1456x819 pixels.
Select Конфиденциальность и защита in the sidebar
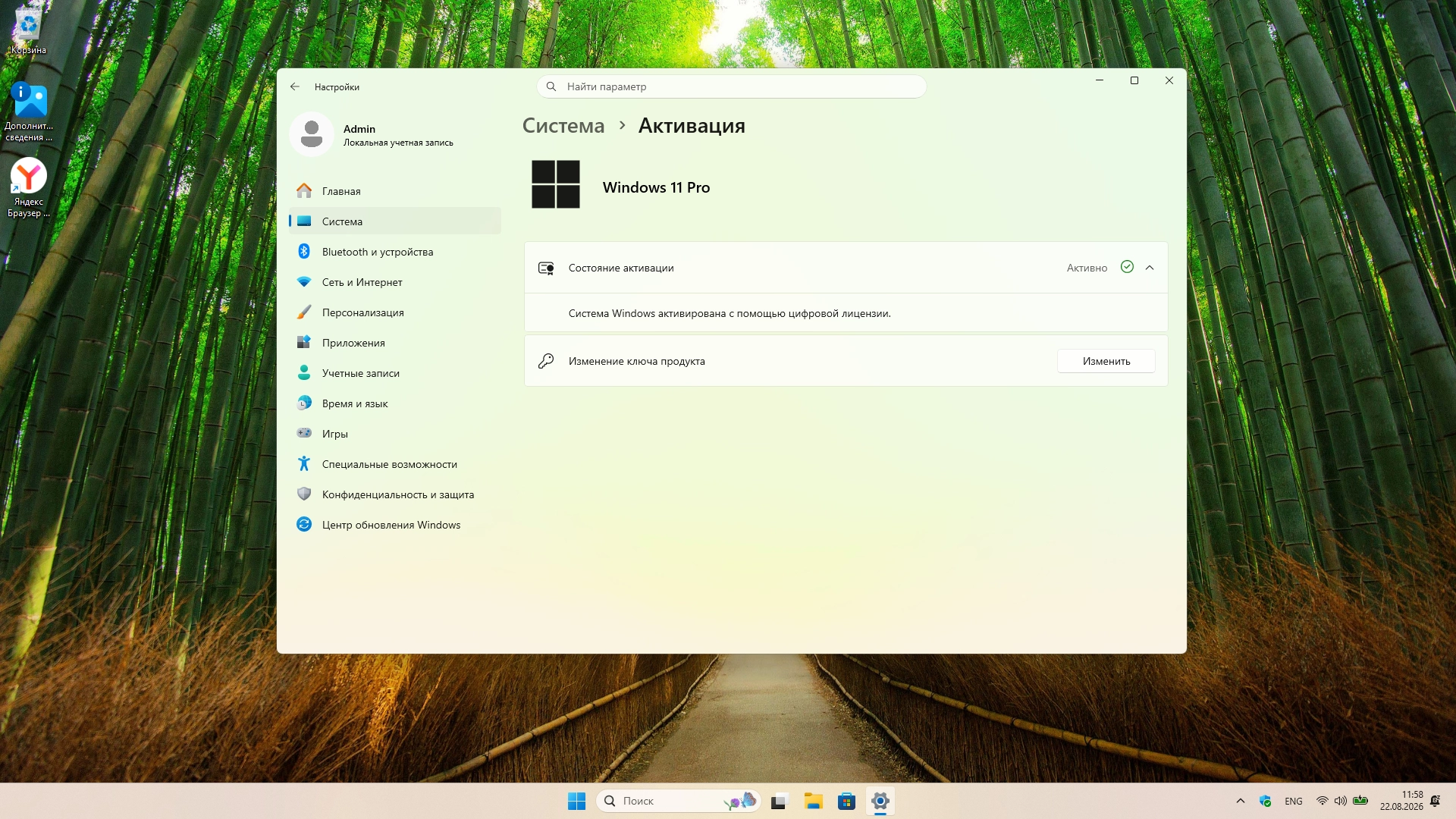pyautogui.click(x=394, y=494)
